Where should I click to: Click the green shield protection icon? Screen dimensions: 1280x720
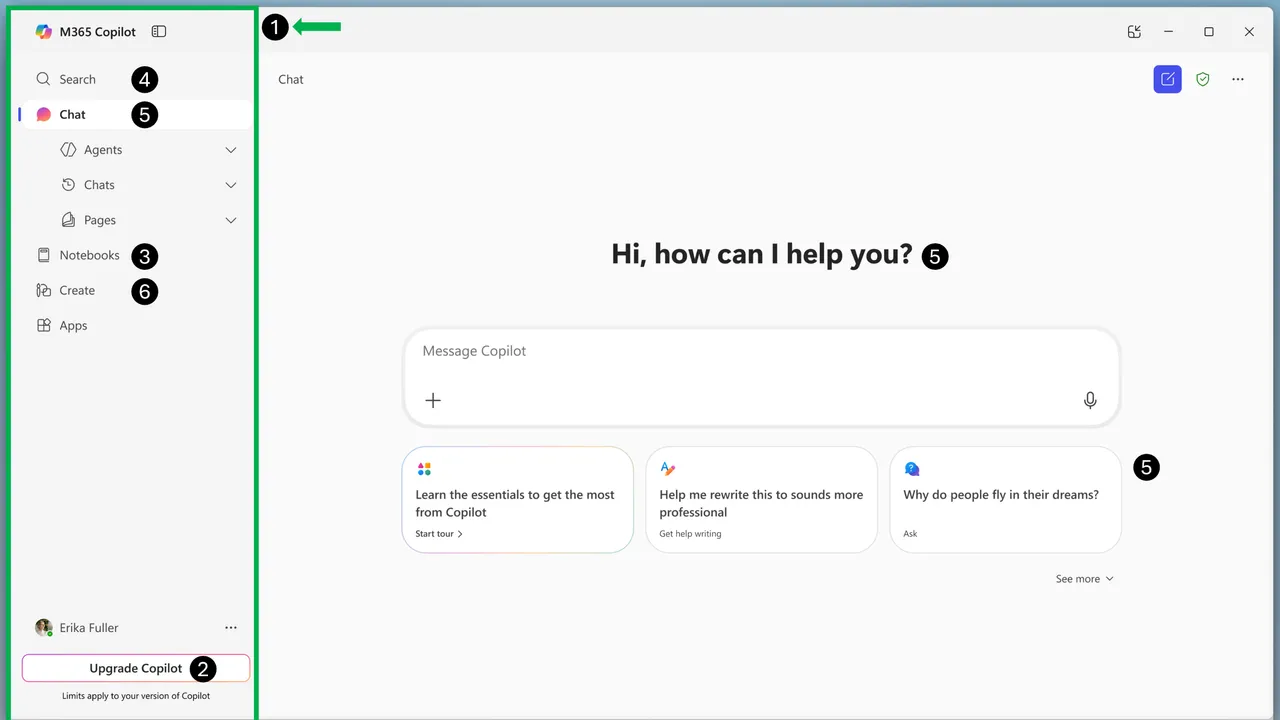[1203, 79]
